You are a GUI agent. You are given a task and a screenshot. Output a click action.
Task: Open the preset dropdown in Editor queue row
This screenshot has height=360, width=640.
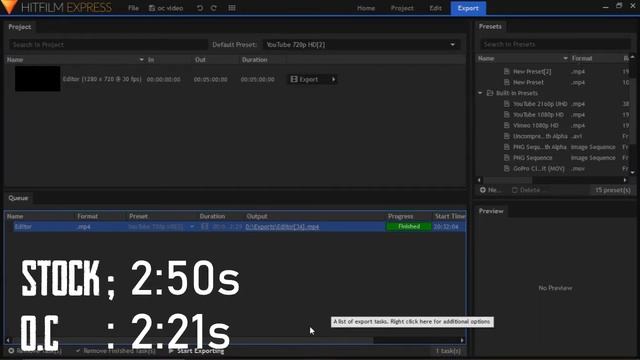pos(192,227)
